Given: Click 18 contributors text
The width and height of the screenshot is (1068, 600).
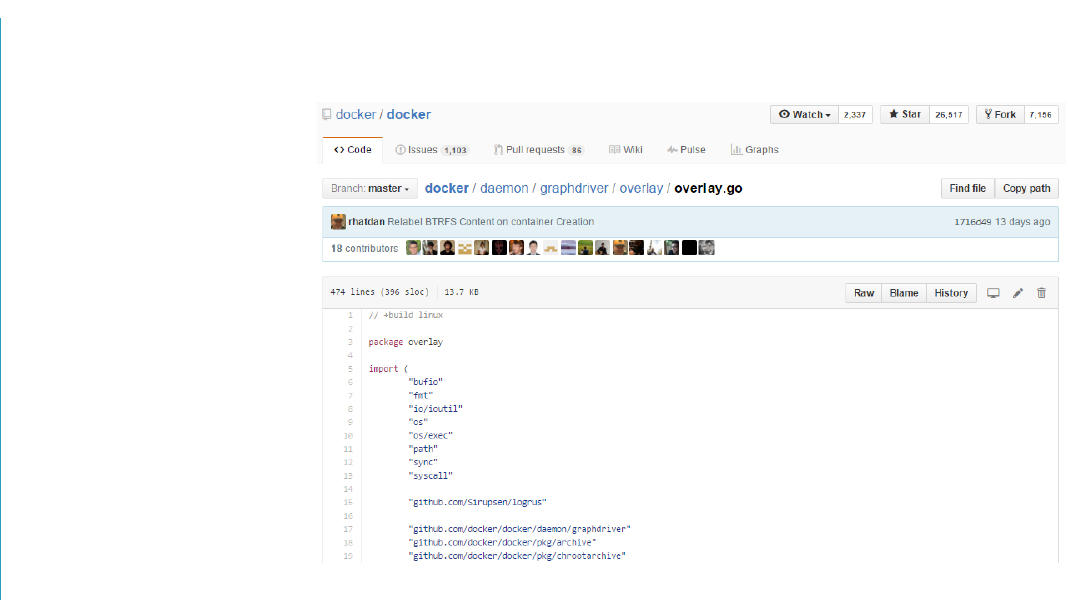Looking at the screenshot, I should 364,249.
